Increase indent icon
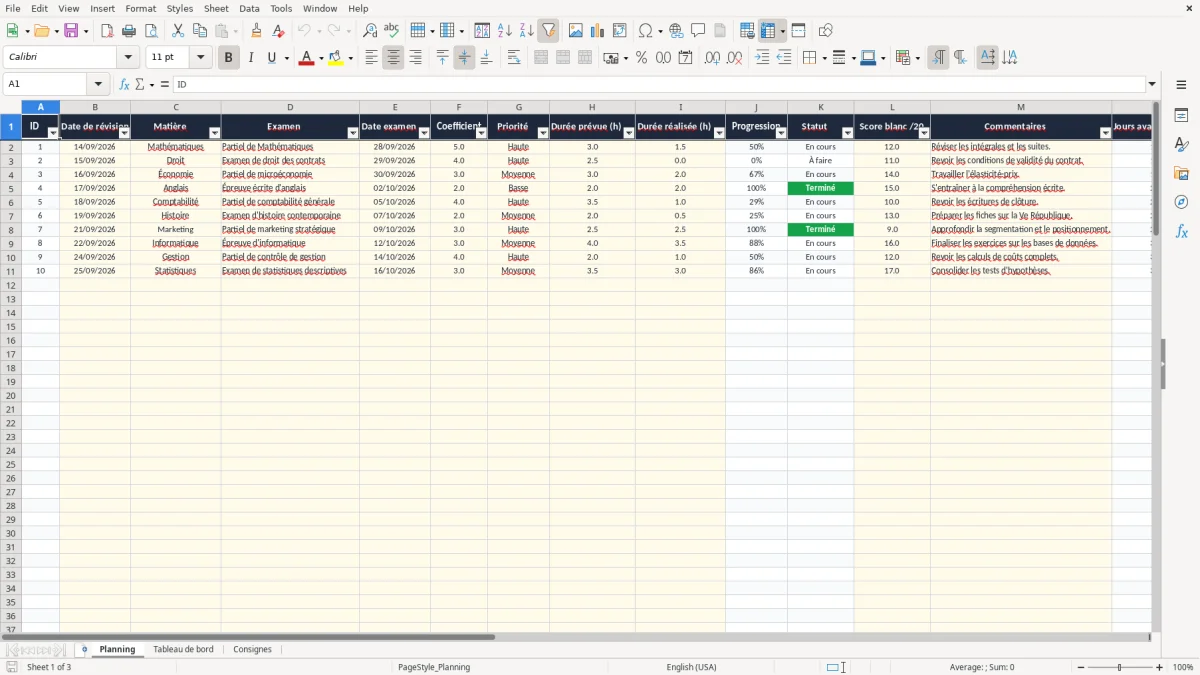Image resolution: width=1200 pixels, height=675 pixels. tap(762, 58)
